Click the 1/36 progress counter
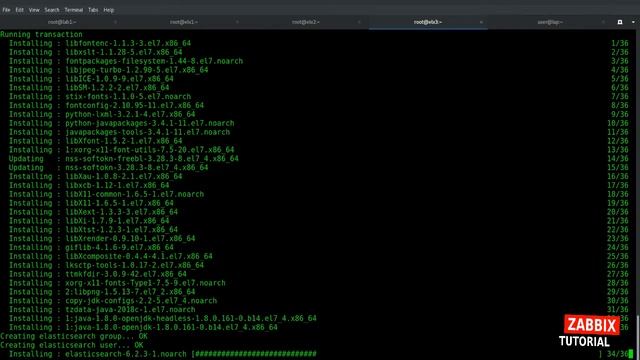This screenshot has height=360, width=640. (x=620, y=43)
